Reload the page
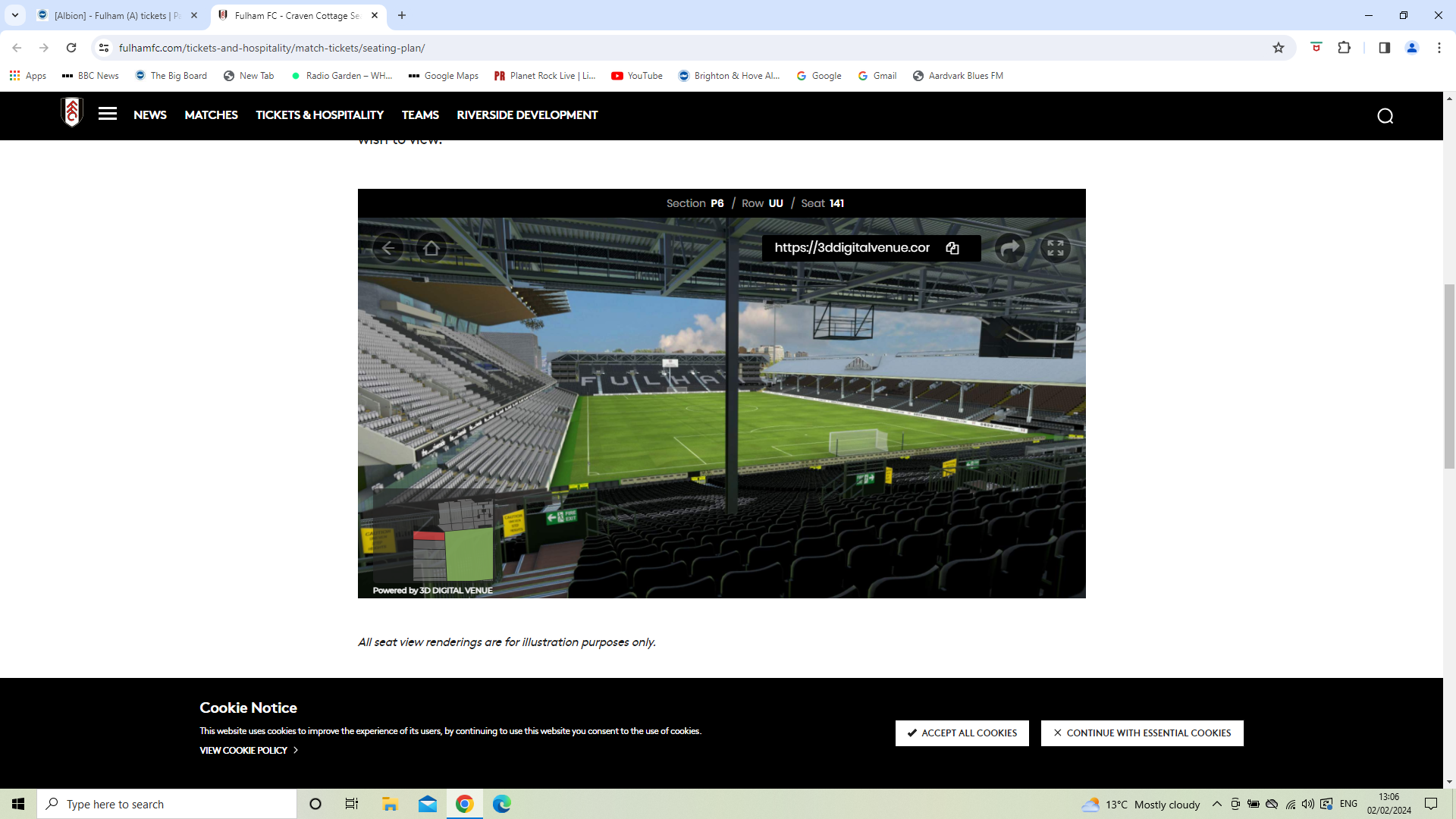This screenshot has height=819, width=1456. pos(71,48)
